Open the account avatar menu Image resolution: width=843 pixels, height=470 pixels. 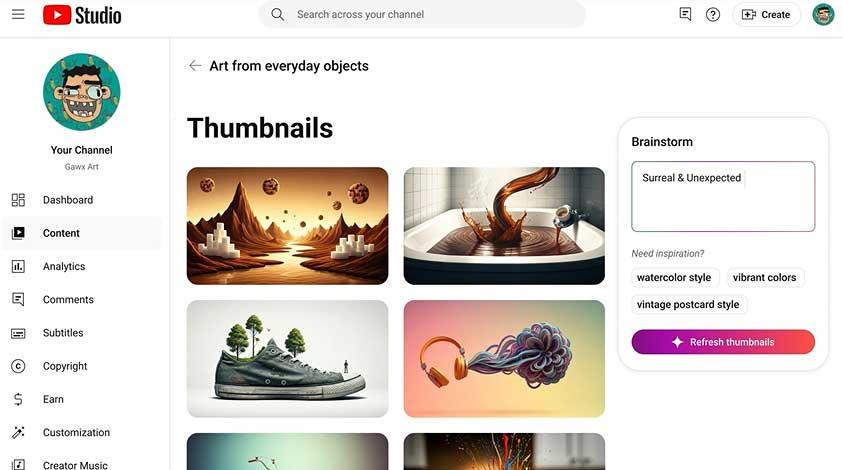tap(823, 15)
